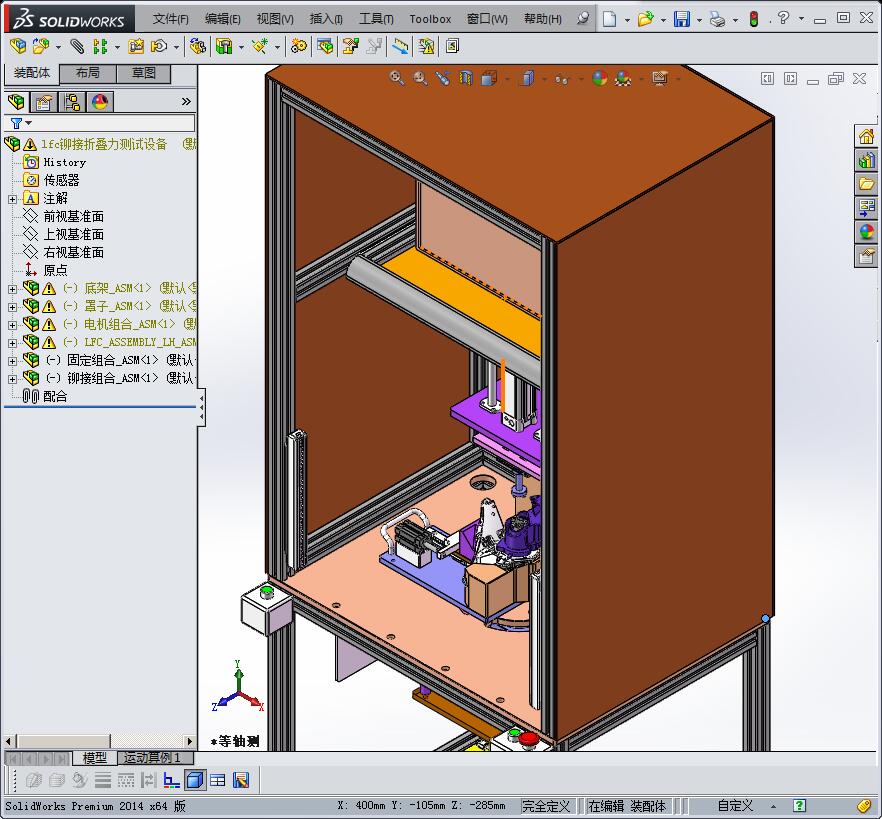Toggle the axes icon in the bottom toolbar
The image size is (882, 819).
(171, 780)
